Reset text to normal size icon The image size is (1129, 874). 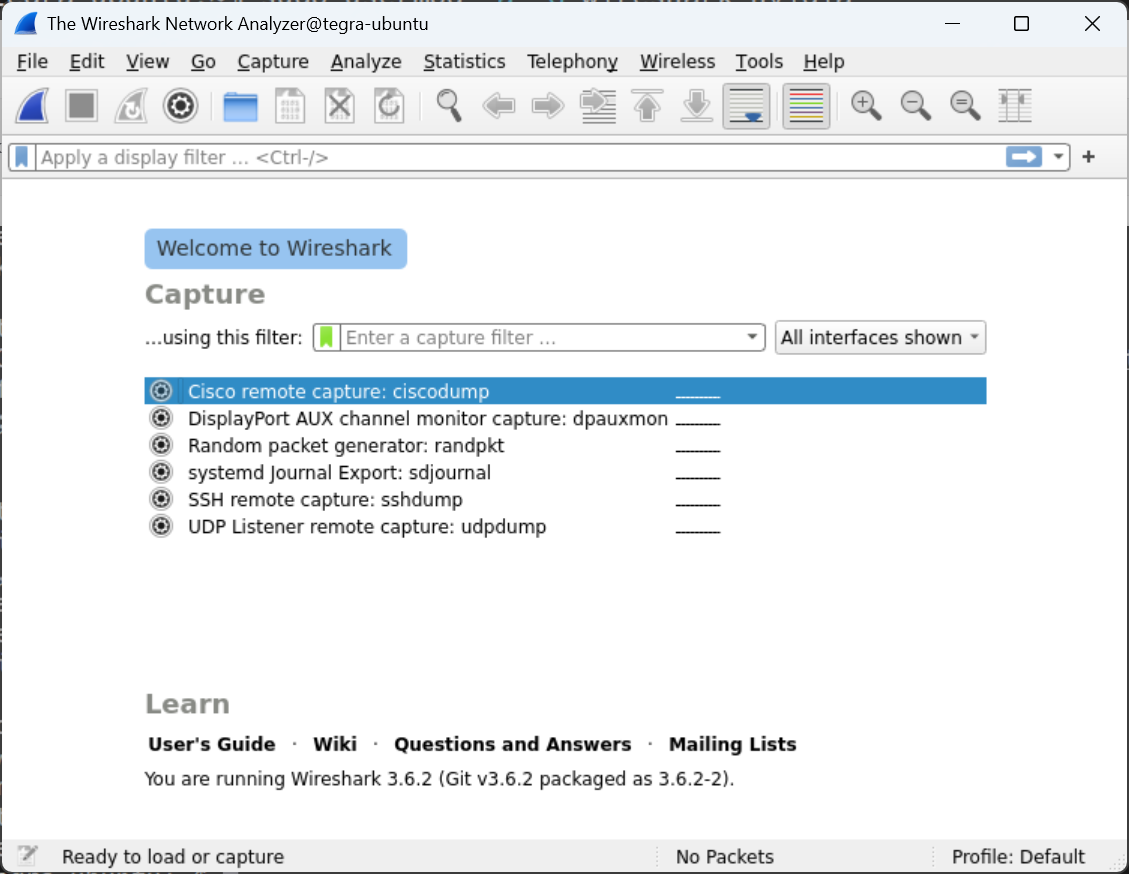point(966,106)
